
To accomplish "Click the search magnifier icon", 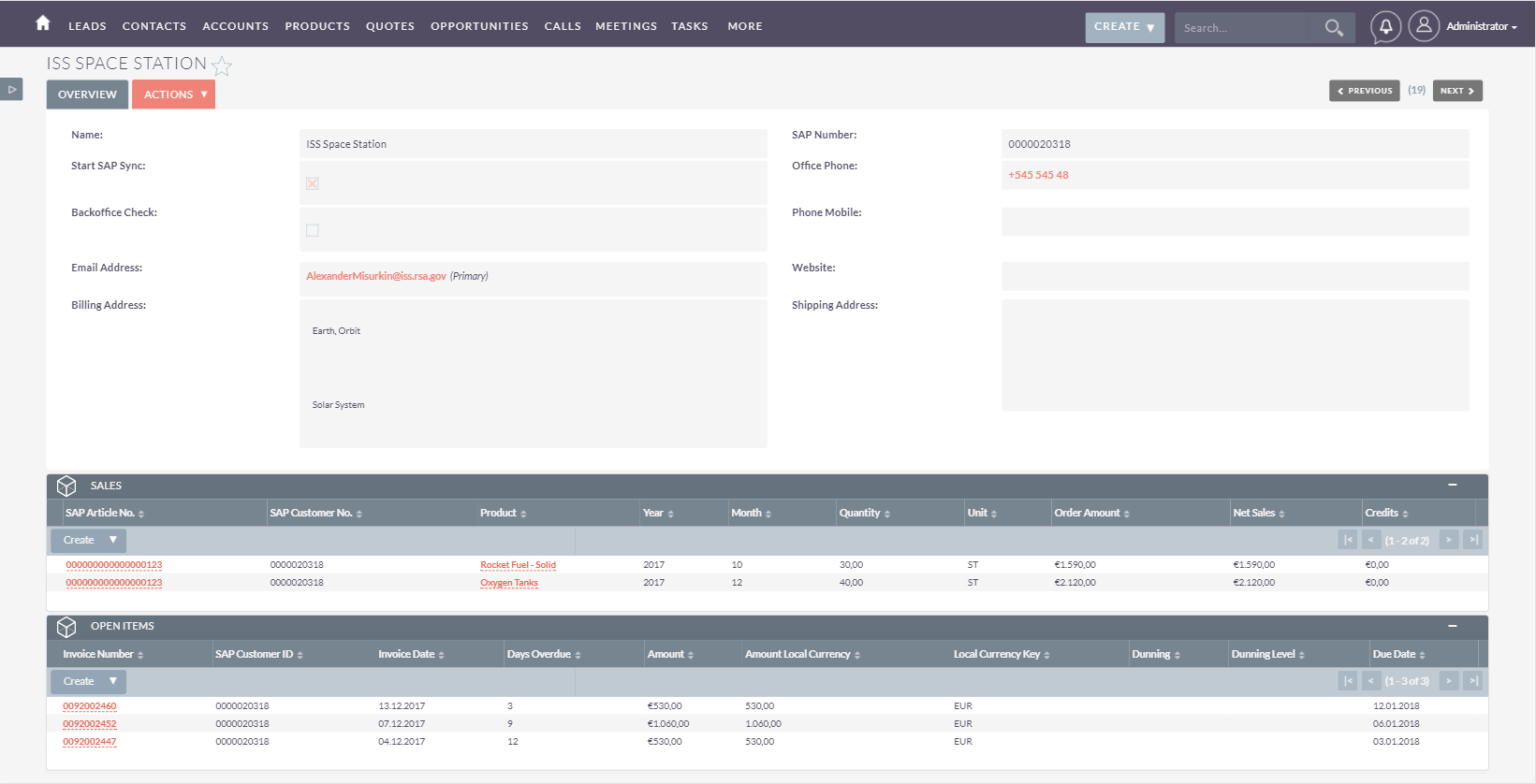I will [x=1334, y=28].
